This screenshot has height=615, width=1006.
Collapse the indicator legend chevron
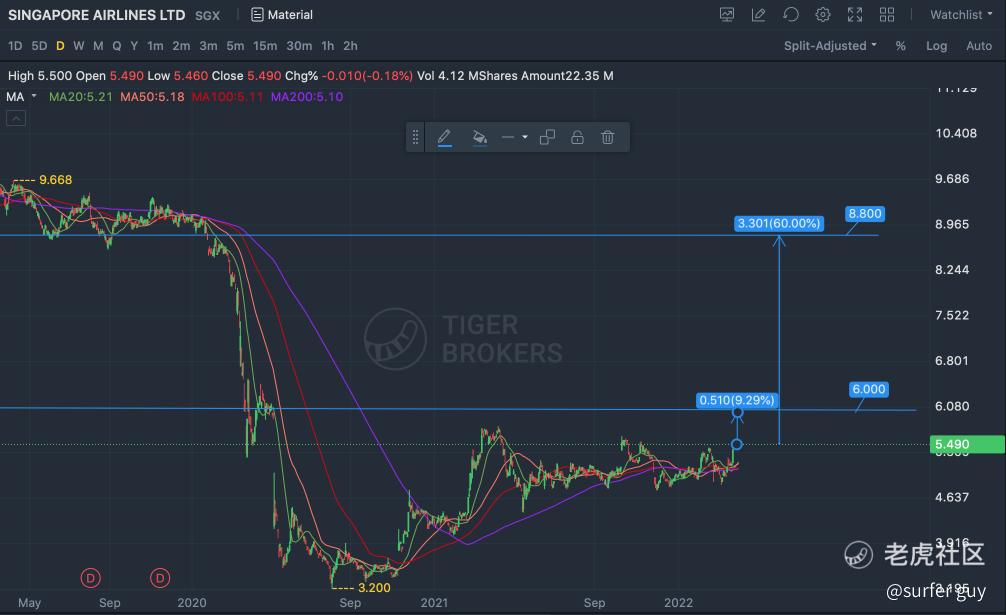16,118
